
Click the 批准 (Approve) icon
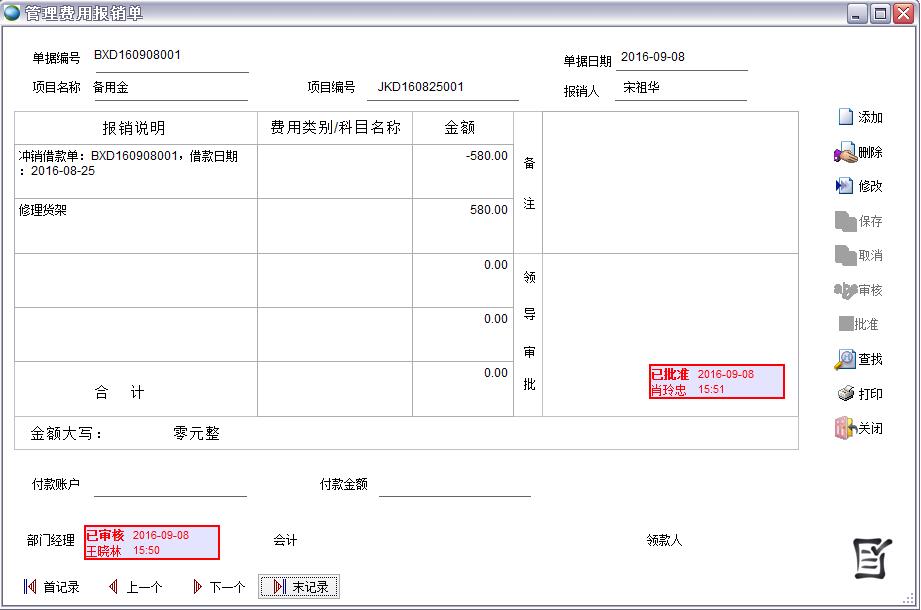pos(861,324)
